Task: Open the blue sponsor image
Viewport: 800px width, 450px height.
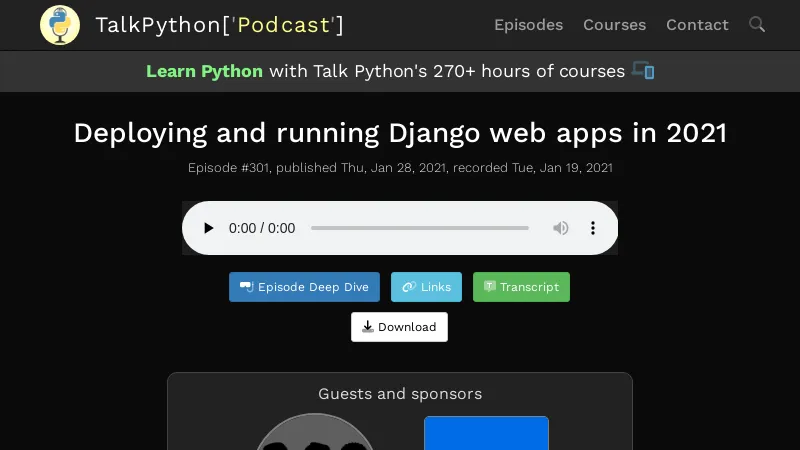Action: coord(486,434)
